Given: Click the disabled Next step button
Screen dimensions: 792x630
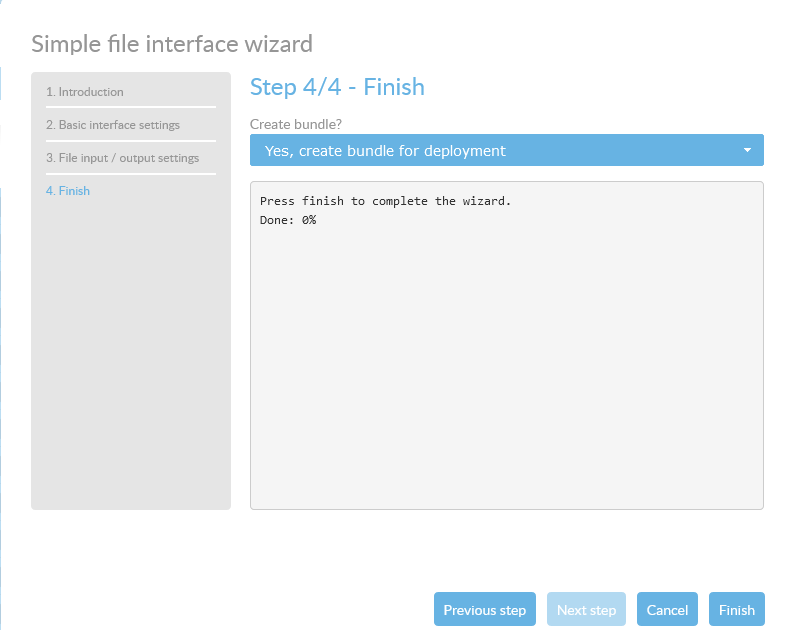Looking at the screenshot, I should pyautogui.click(x=586, y=610).
